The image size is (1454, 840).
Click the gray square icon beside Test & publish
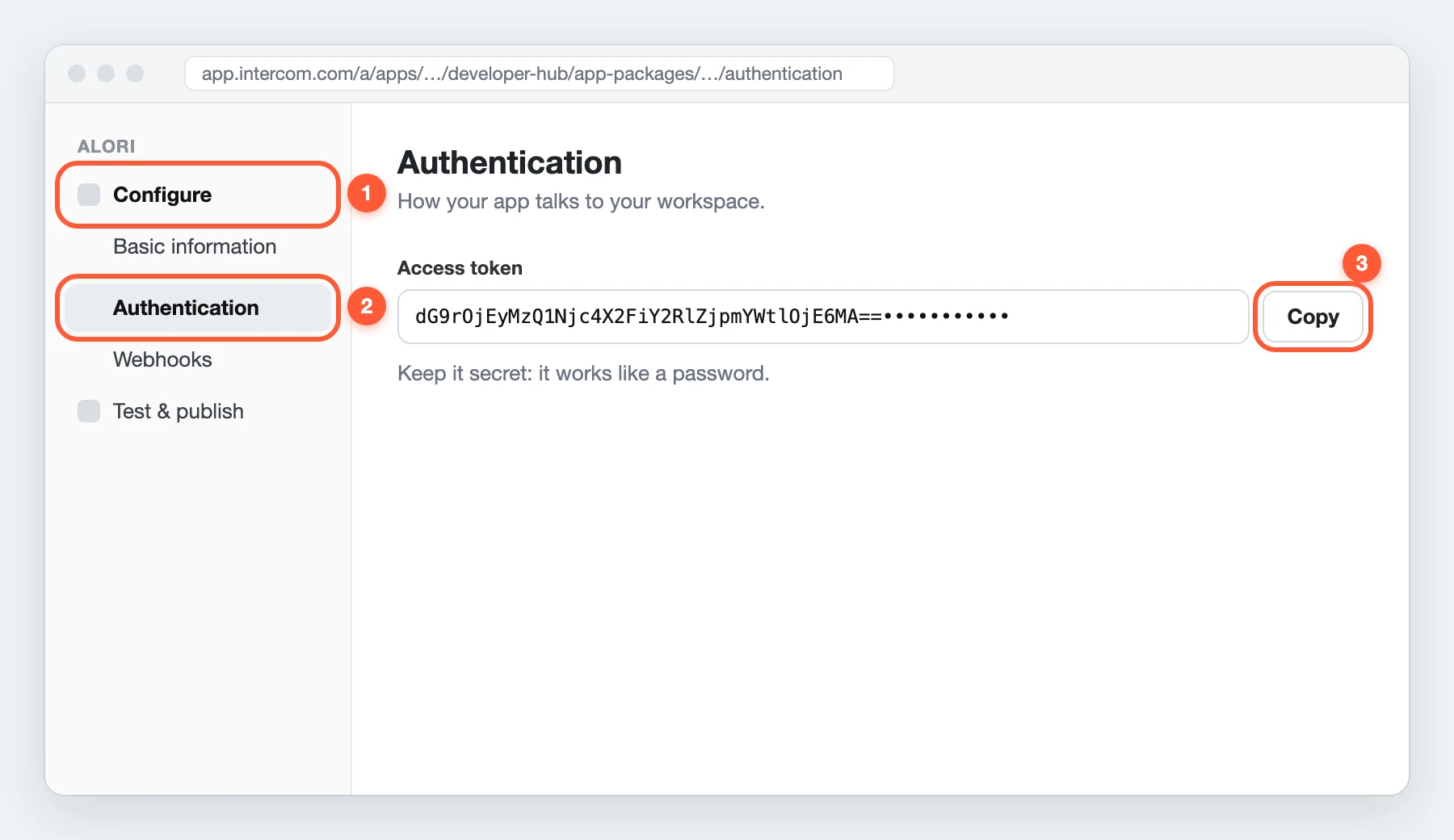coord(89,411)
